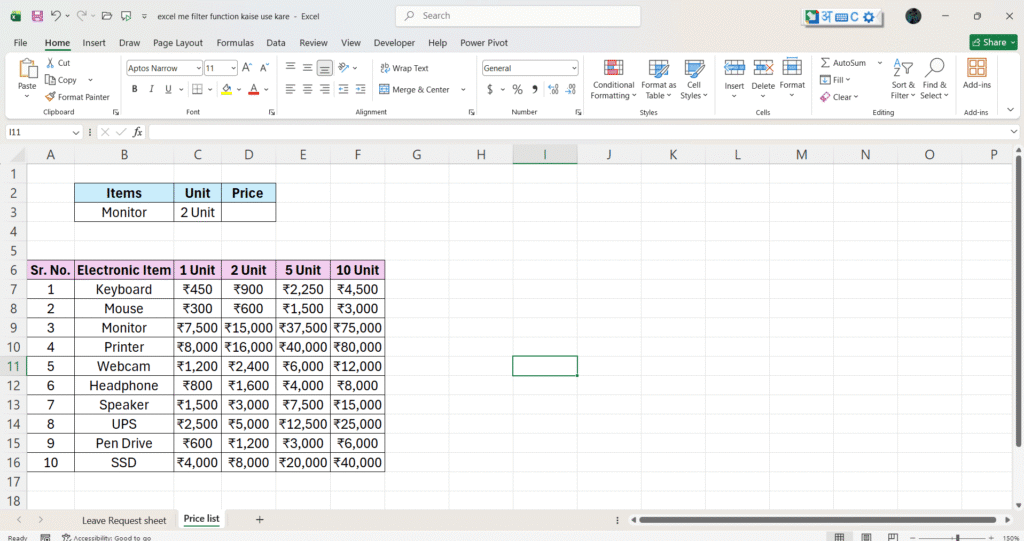The height and width of the screenshot is (541, 1024).
Task: Click Decrease Indent icon
Action: pyautogui.click(x=344, y=89)
